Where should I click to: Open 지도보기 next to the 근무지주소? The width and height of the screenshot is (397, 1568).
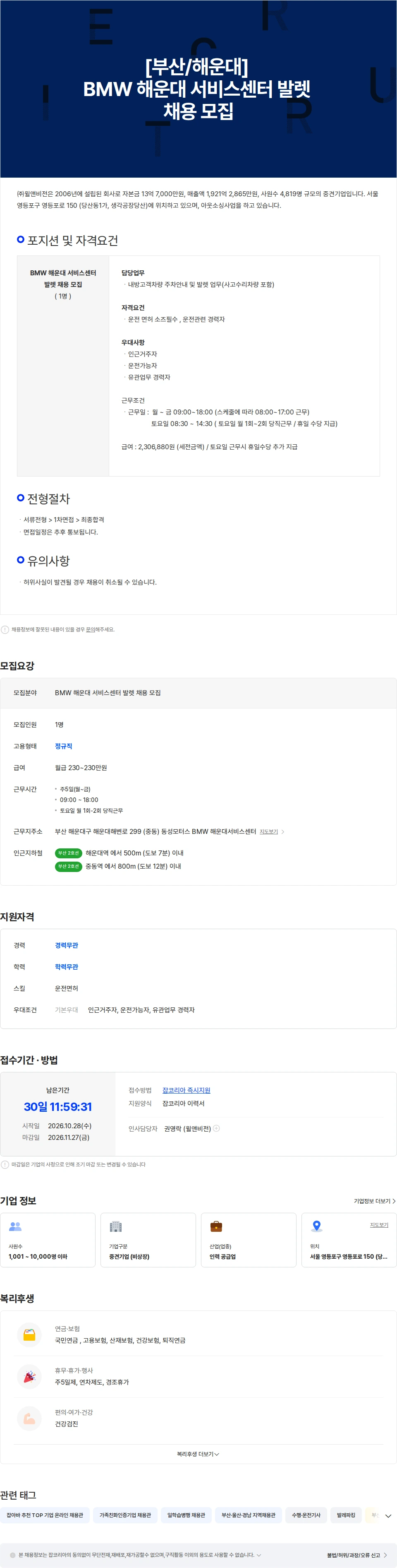269,831
